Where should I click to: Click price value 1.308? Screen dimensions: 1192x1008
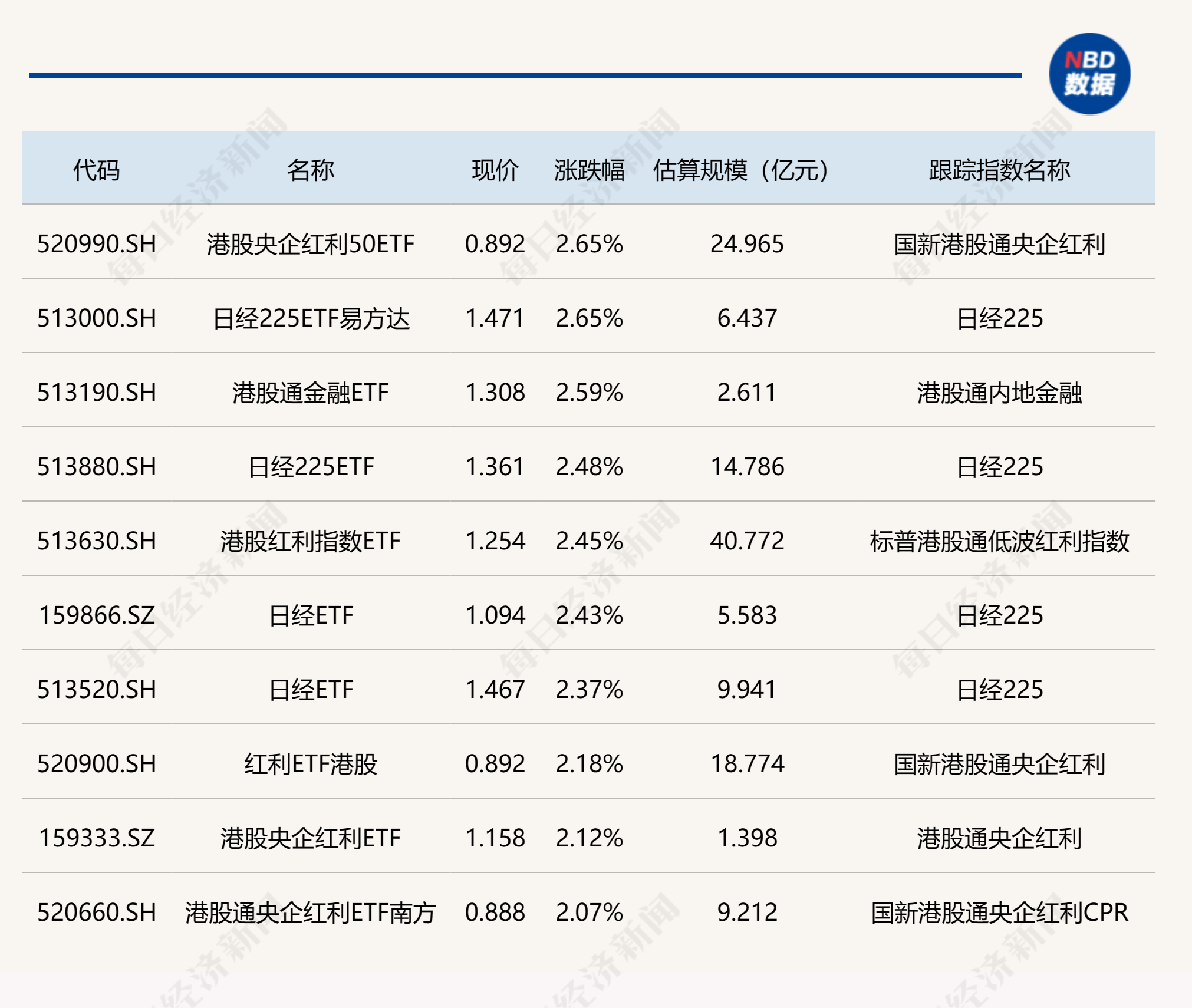(495, 392)
